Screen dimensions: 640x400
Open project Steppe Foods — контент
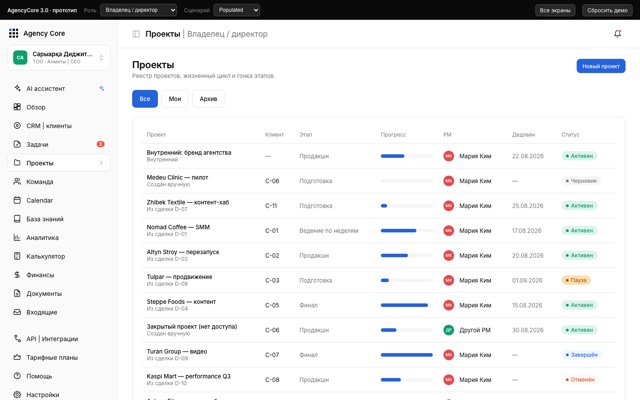[x=181, y=302]
